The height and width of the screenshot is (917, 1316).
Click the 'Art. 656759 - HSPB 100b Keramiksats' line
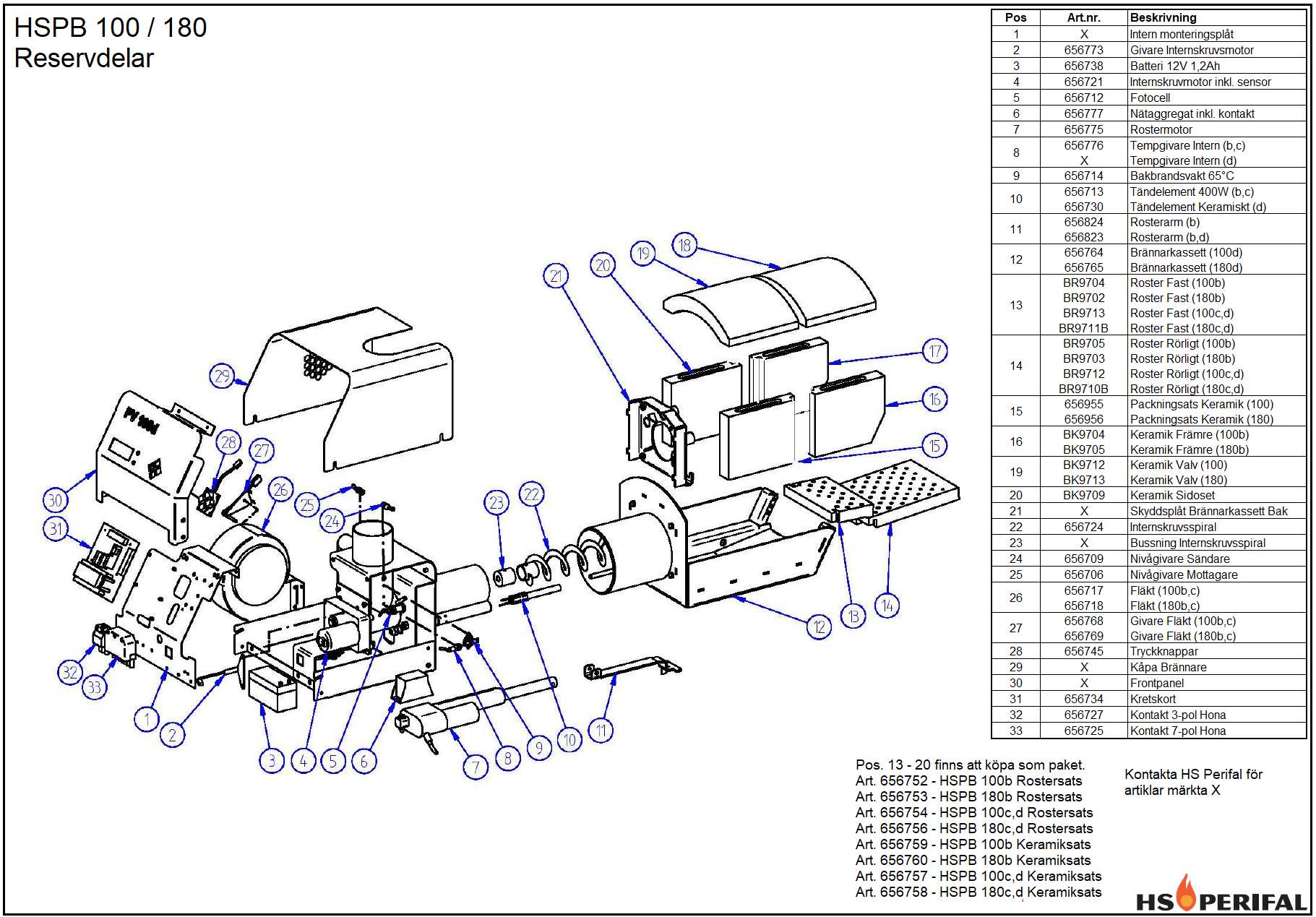[x=973, y=844]
